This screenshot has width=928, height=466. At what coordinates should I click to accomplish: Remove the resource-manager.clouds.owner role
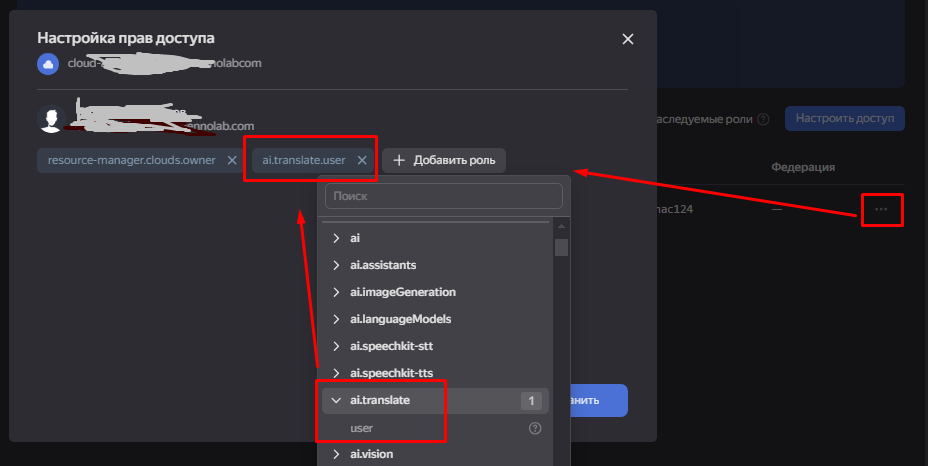click(x=232, y=160)
